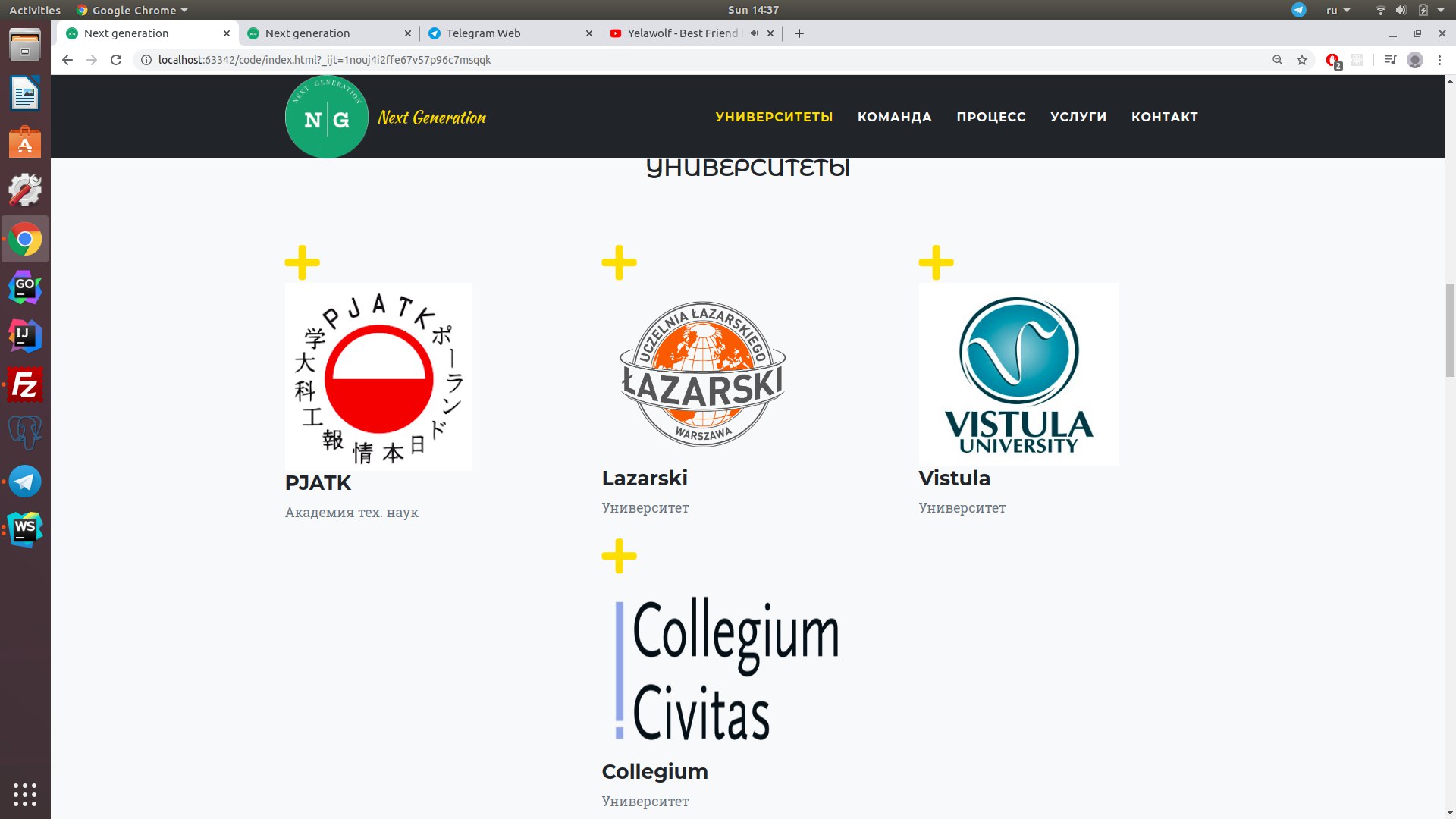Open pgAdmin elephant icon in dock
Image resolution: width=1456 pixels, height=819 pixels.
coord(25,433)
